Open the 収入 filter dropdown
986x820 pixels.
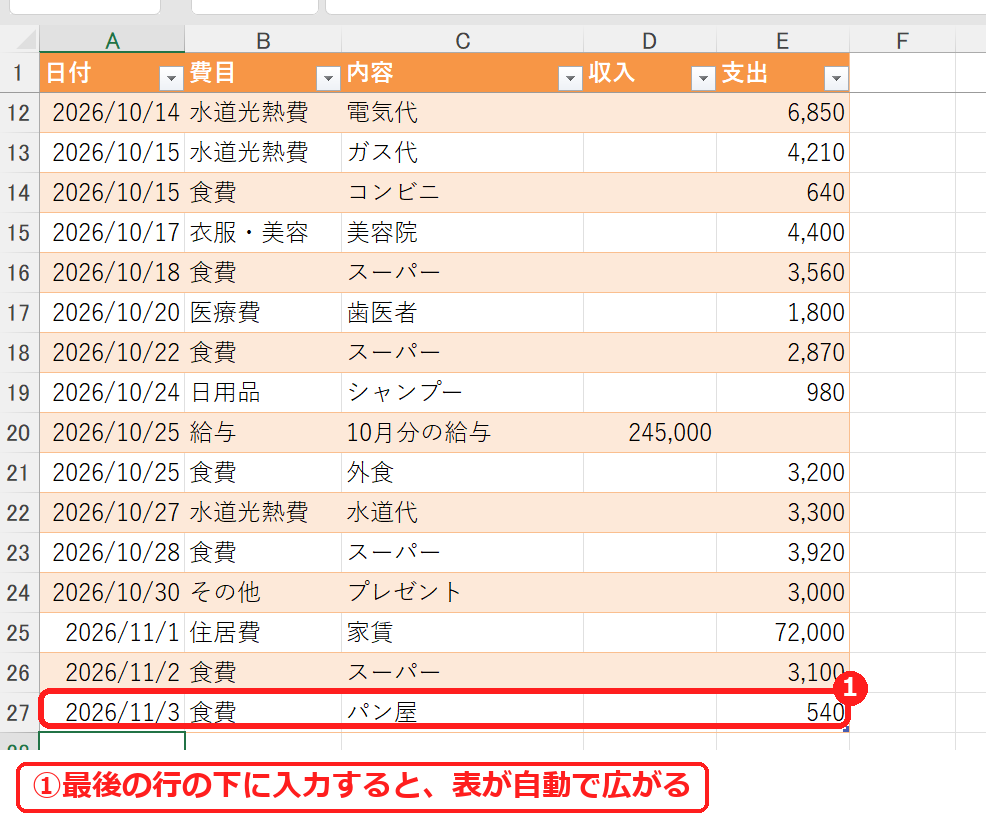coord(703,78)
